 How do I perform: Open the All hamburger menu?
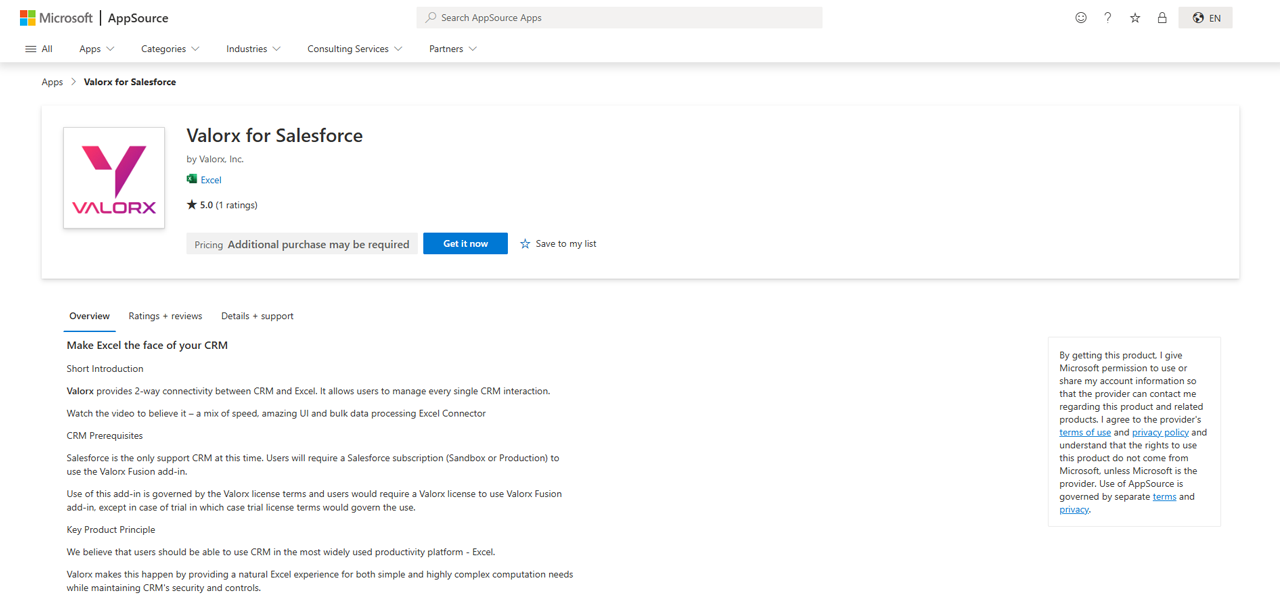coord(39,49)
